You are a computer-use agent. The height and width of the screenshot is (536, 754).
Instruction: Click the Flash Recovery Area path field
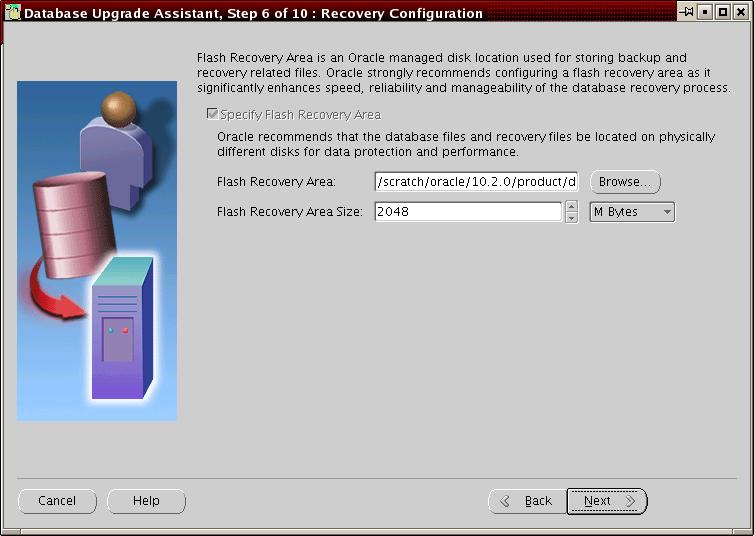[476, 182]
